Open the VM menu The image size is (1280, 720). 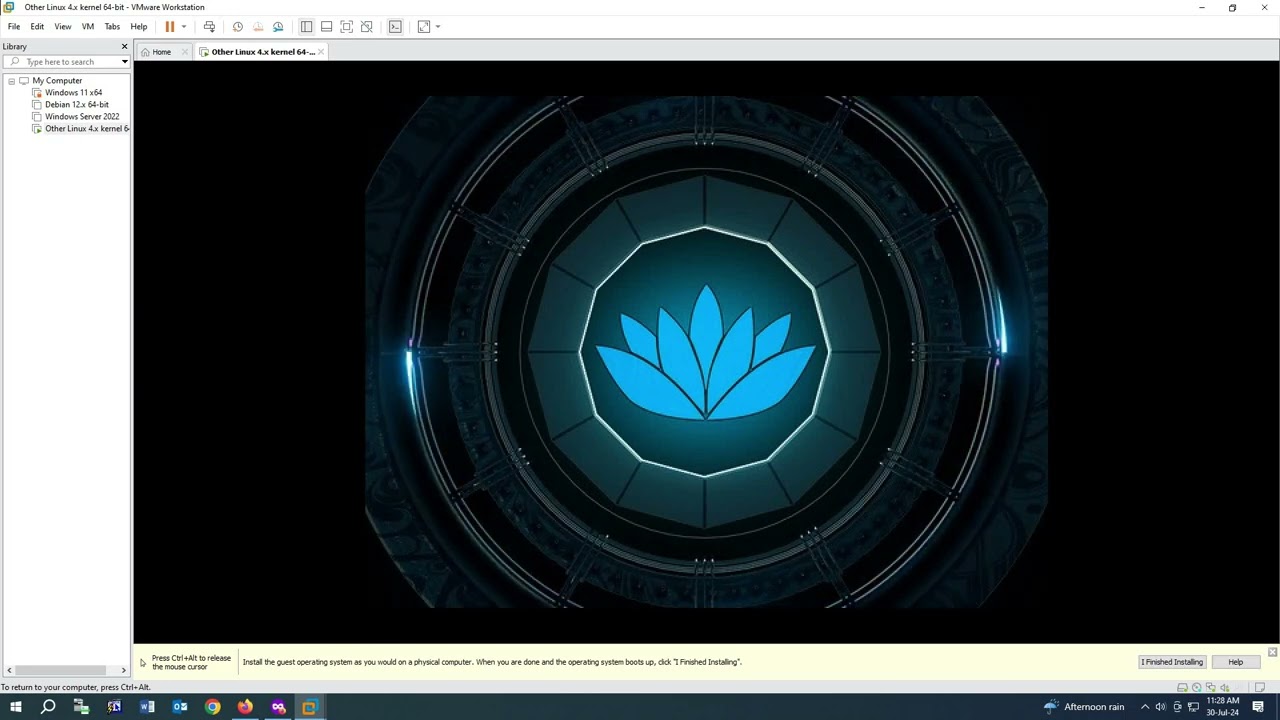pyautogui.click(x=88, y=27)
